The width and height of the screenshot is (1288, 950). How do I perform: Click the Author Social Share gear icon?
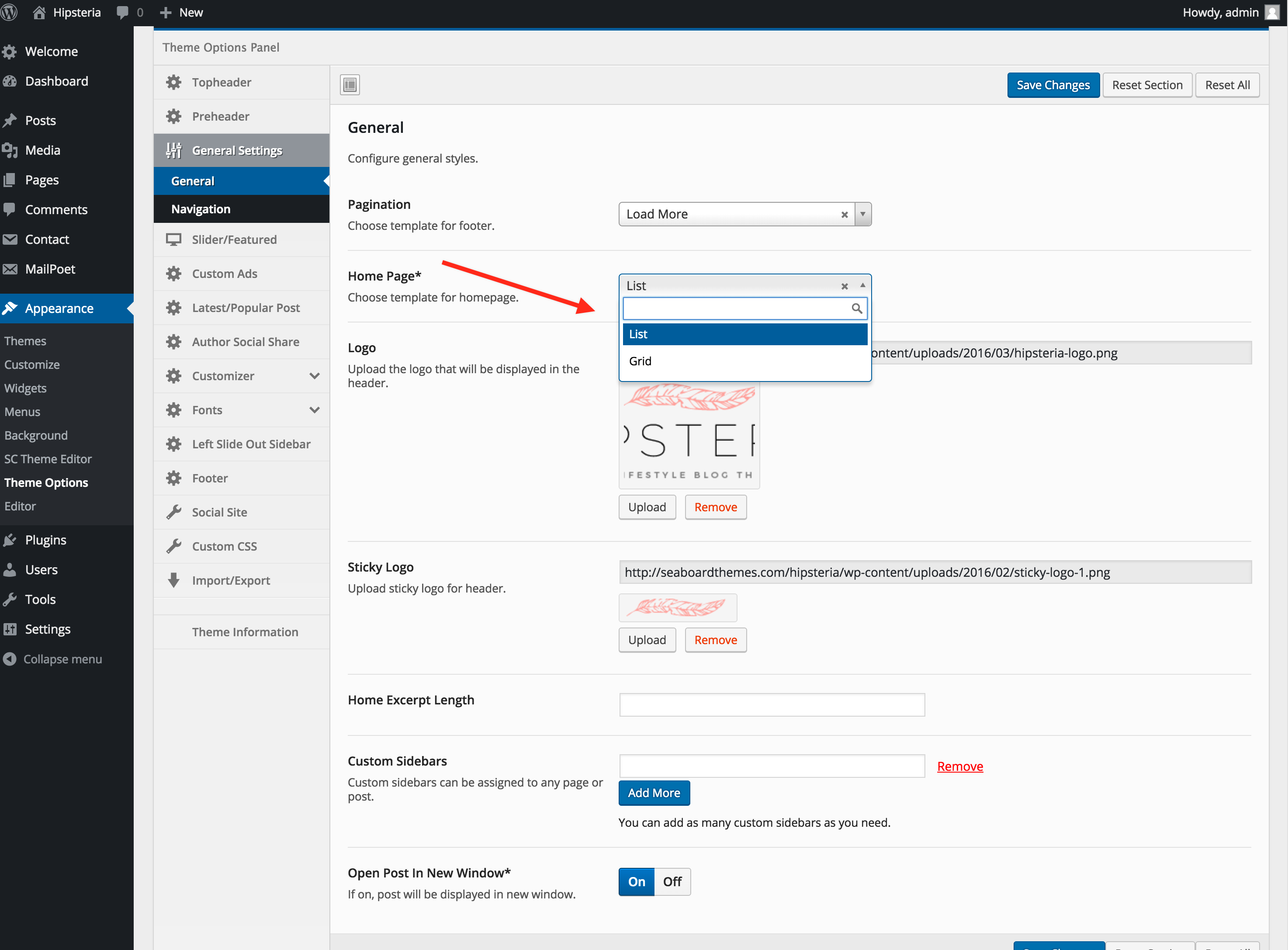pos(173,342)
